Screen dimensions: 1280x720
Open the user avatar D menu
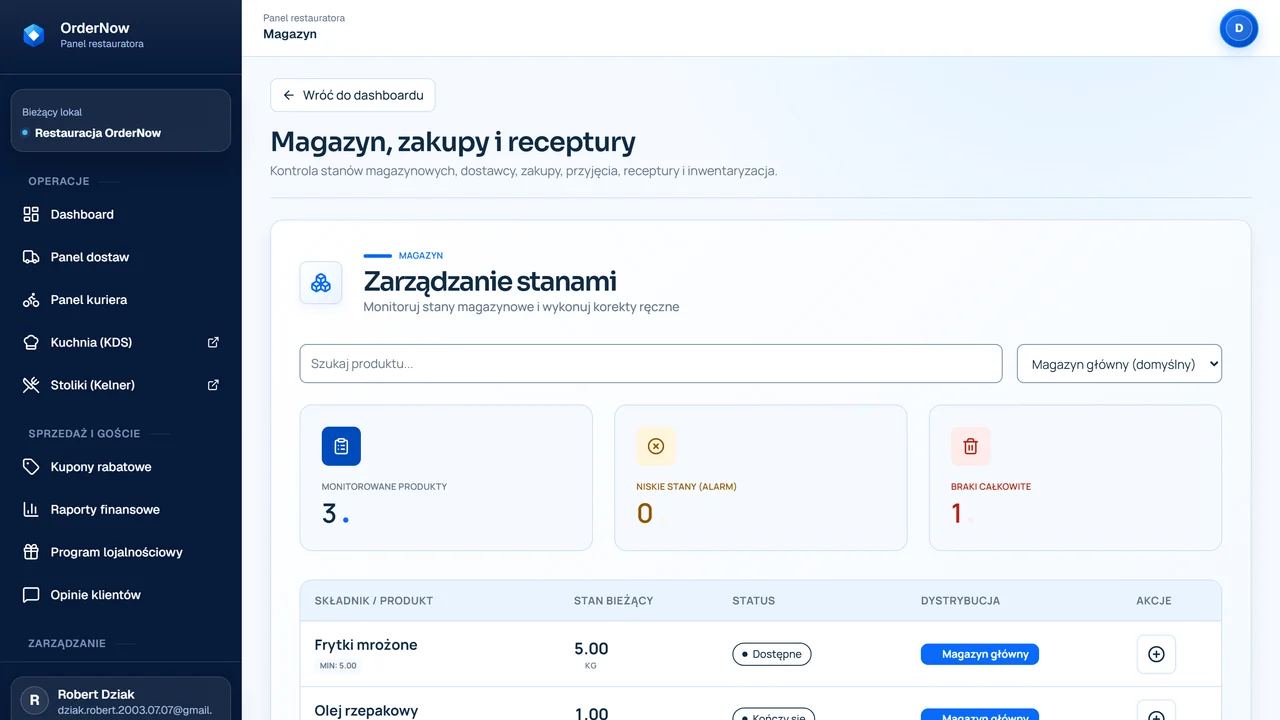click(1239, 28)
